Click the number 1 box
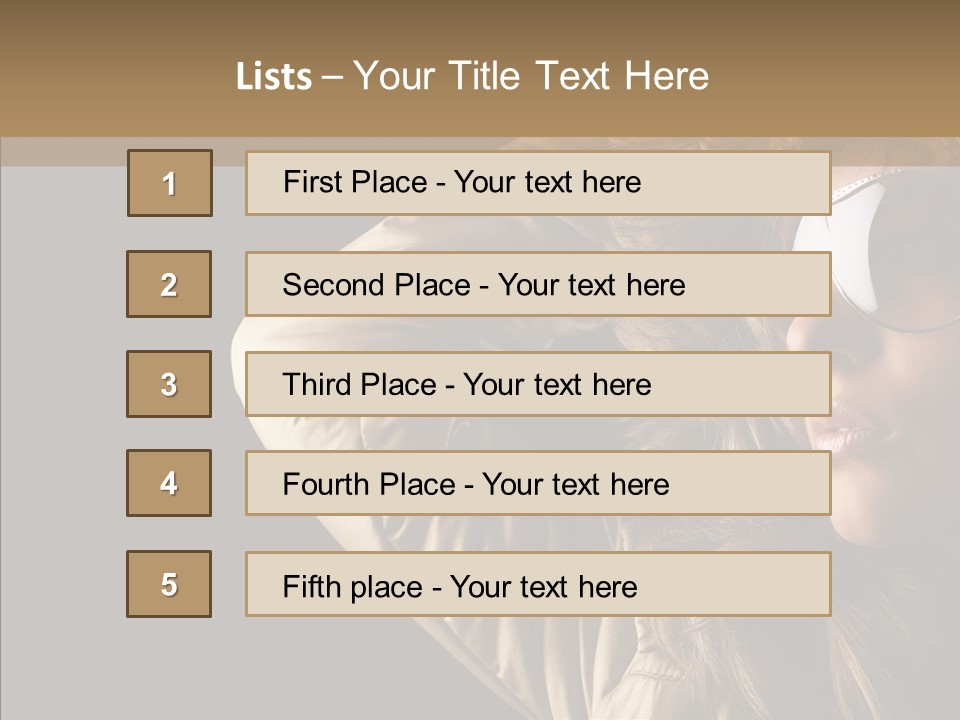Image resolution: width=960 pixels, height=720 pixels. [x=170, y=183]
